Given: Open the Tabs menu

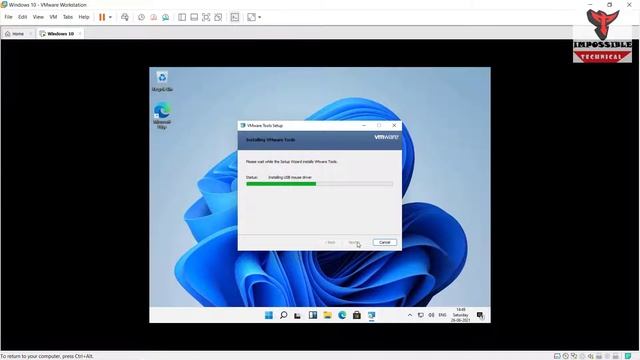Looking at the screenshot, I should pyautogui.click(x=68, y=17).
